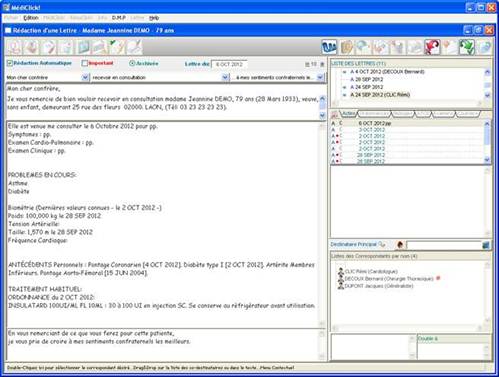The image size is (499, 377).
Task: Click the search icon beside Destinataire Principal
Action: point(382,245)
